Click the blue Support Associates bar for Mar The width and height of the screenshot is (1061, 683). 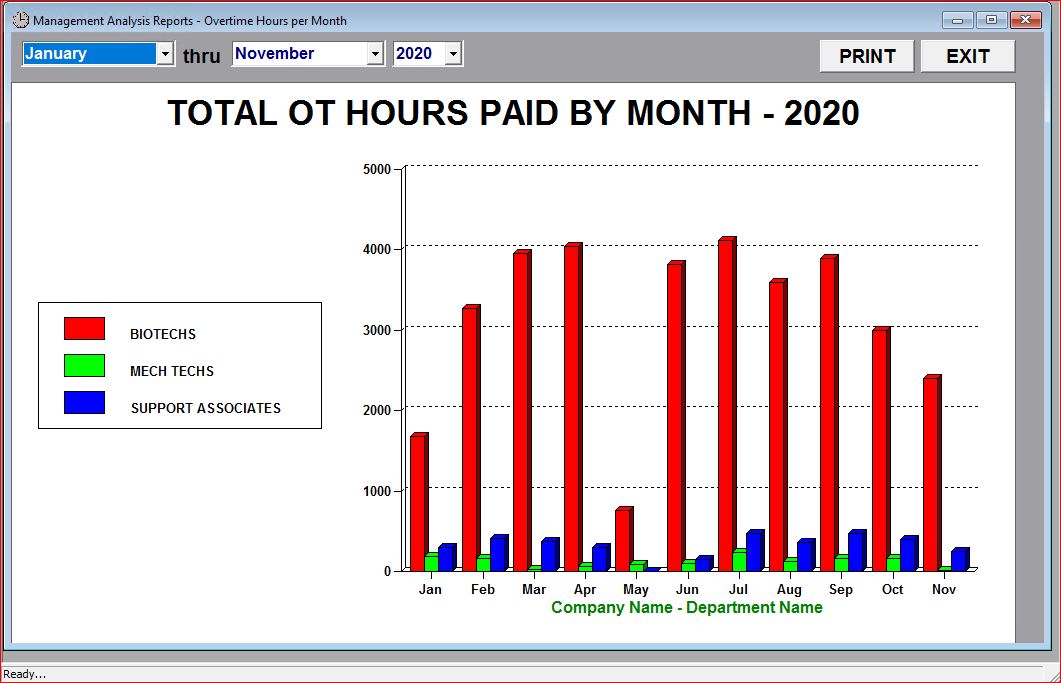click(x=549, y=556)
